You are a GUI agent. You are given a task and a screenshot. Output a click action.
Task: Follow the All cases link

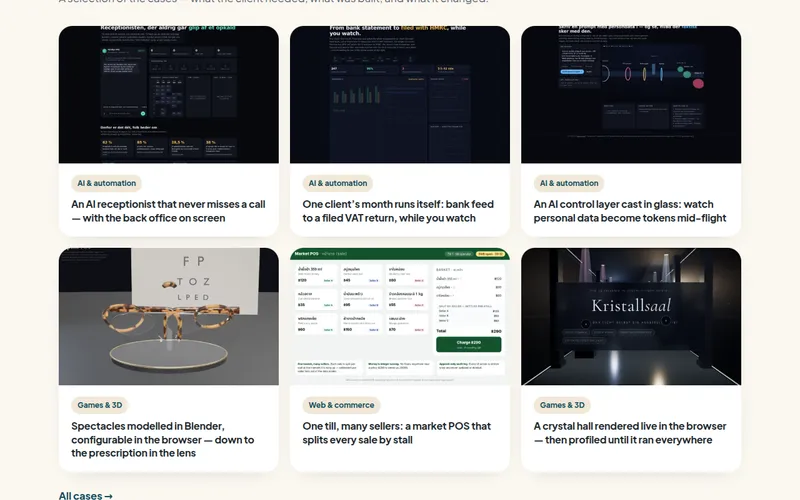click(86, 495)
